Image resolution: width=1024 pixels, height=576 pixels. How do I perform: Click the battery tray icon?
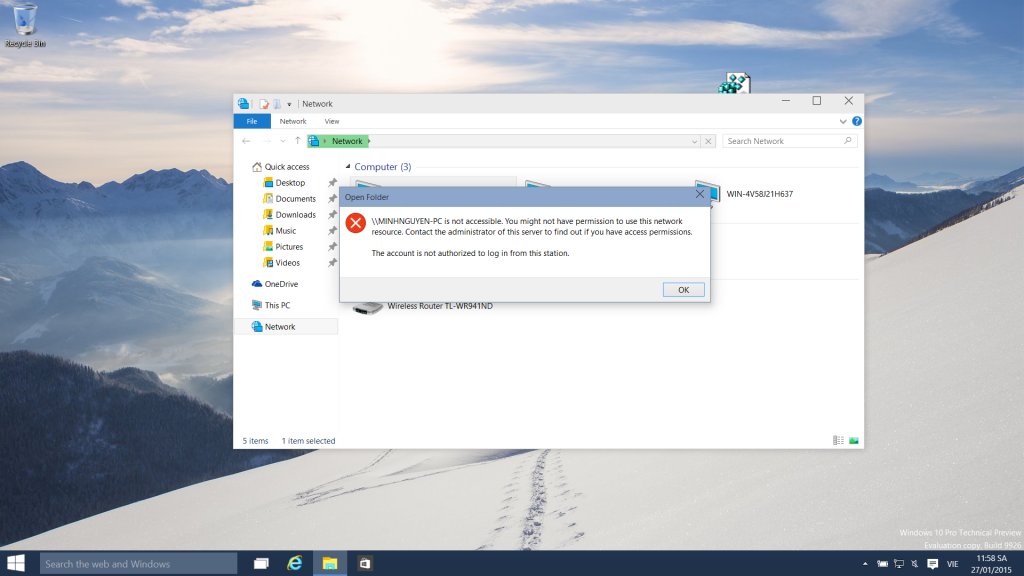tap(882, 564)
